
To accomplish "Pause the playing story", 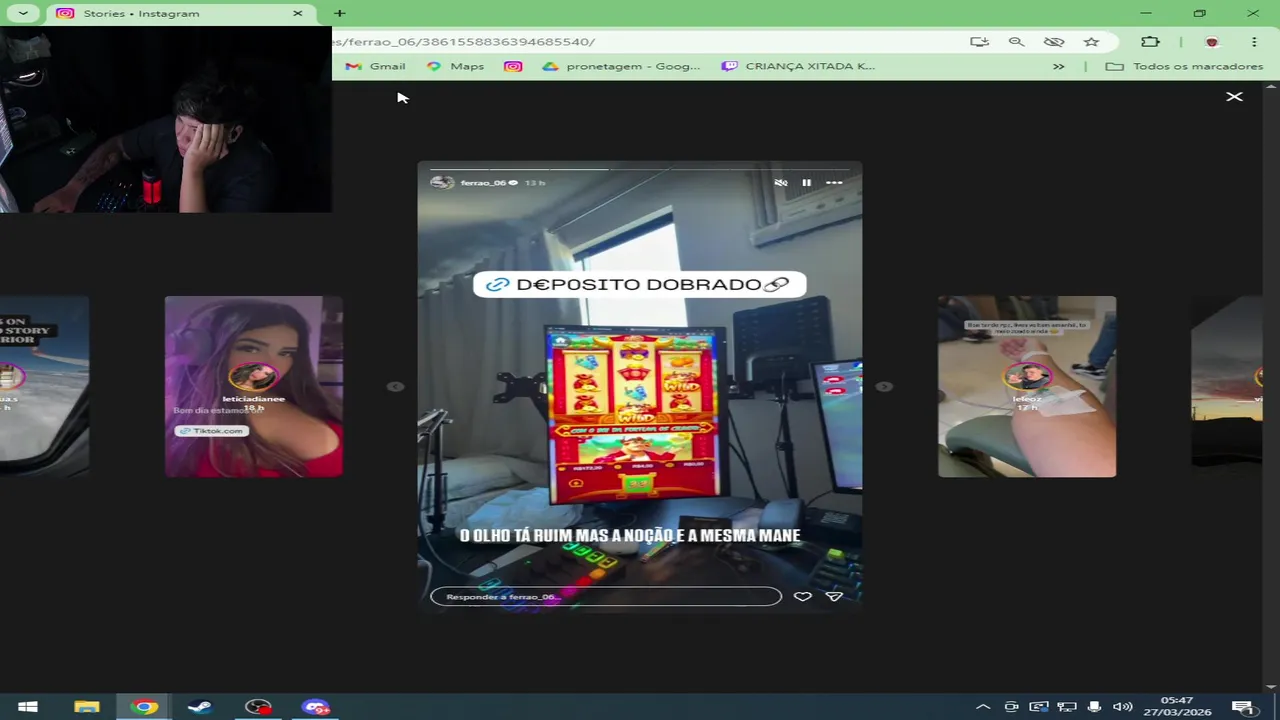I will [x=806, y=183].
